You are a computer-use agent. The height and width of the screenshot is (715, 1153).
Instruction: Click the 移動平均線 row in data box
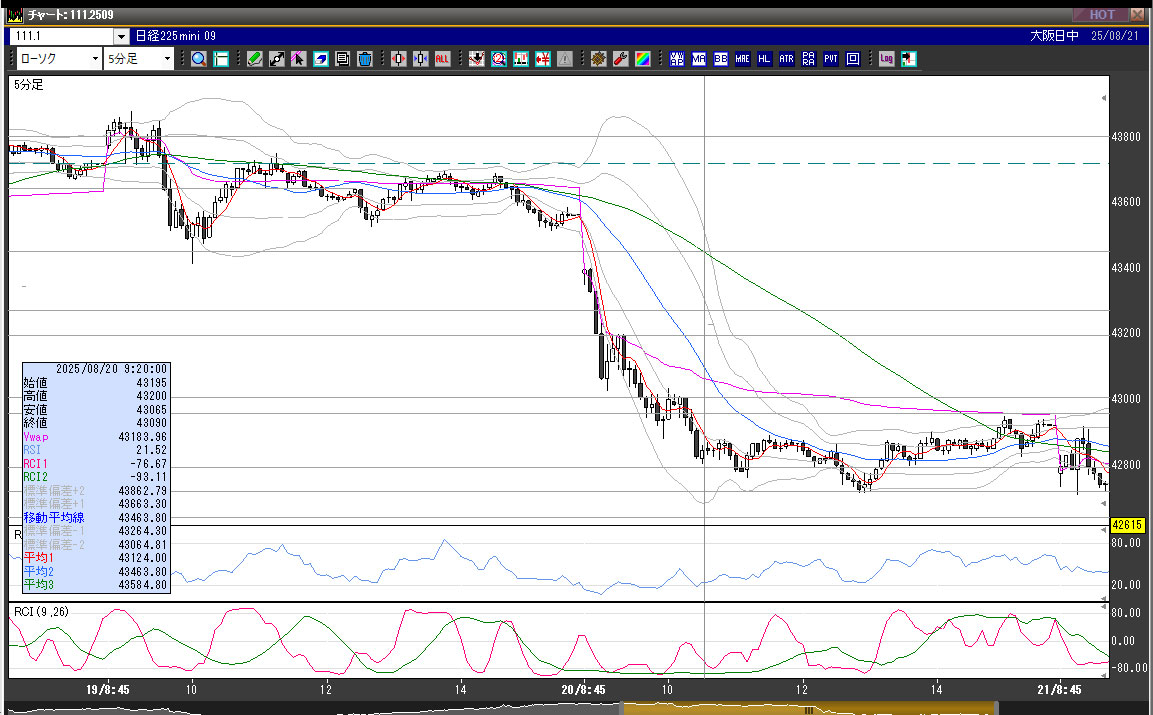click(96, 518)
